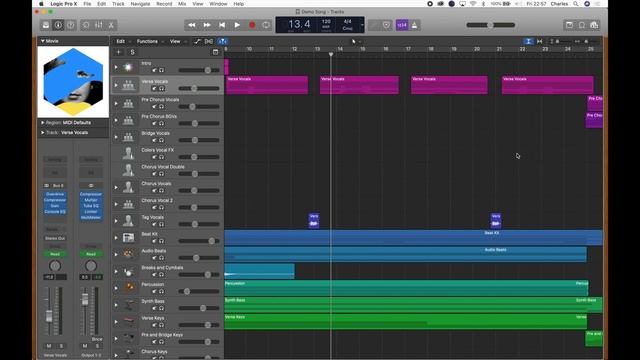Click the project movie artwork thumbnail

(73, 82)
